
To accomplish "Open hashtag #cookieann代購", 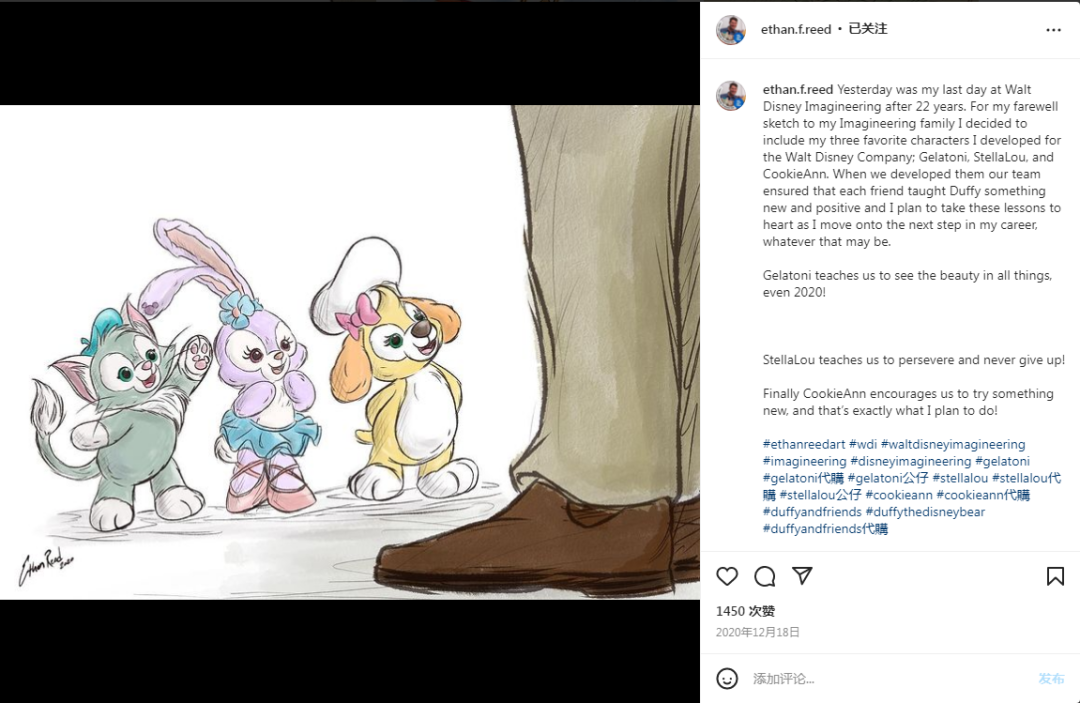I will coord(983,495).
